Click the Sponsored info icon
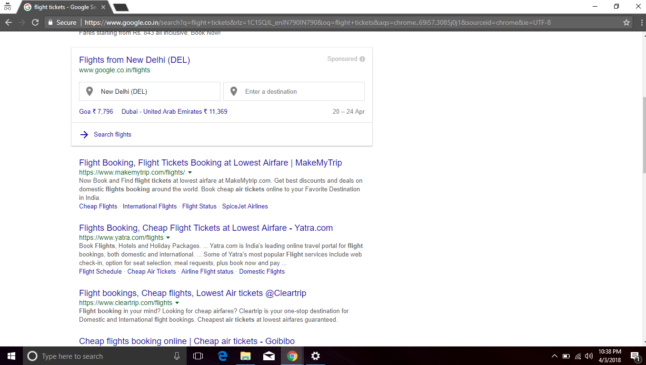Screen dimensions: 646x365 362,59
